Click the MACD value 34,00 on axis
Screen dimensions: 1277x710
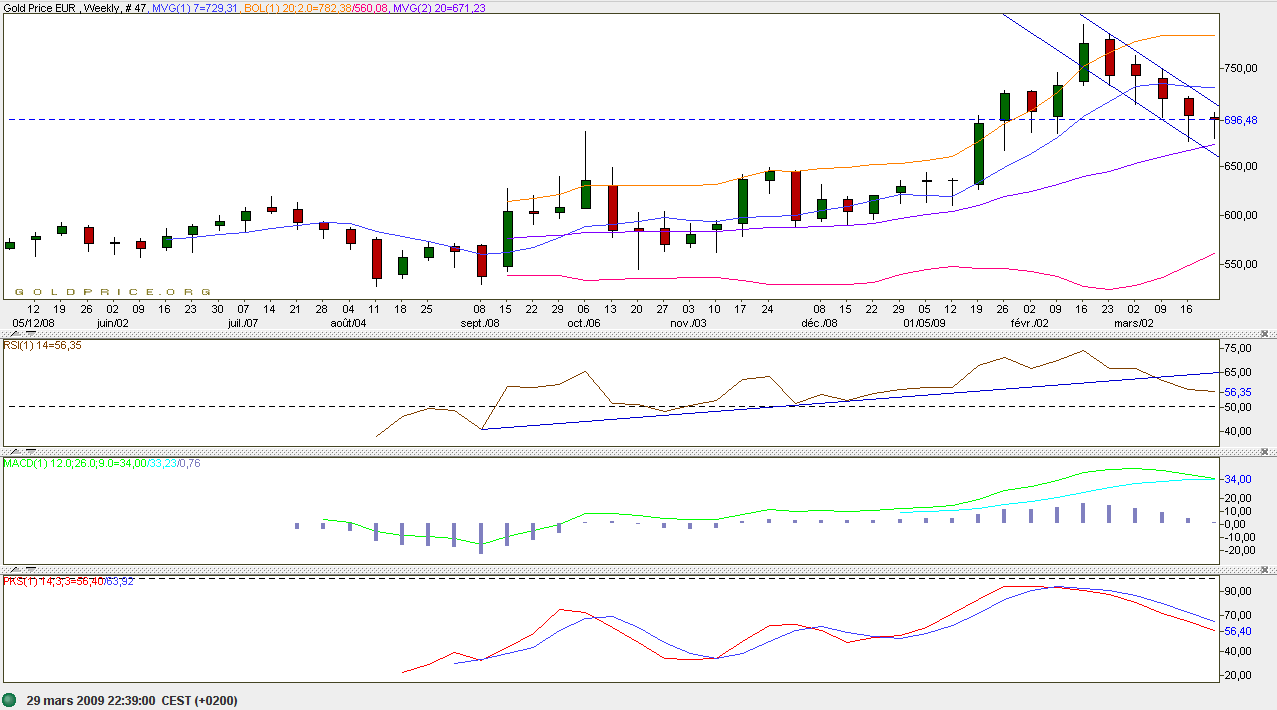pos(1238,479)
